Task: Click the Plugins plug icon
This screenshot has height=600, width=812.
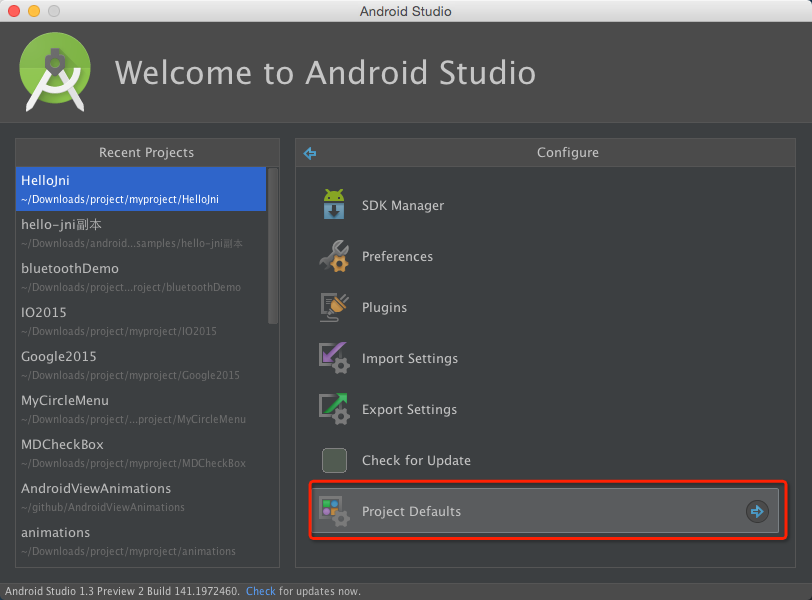Action: tap(334, 307)
